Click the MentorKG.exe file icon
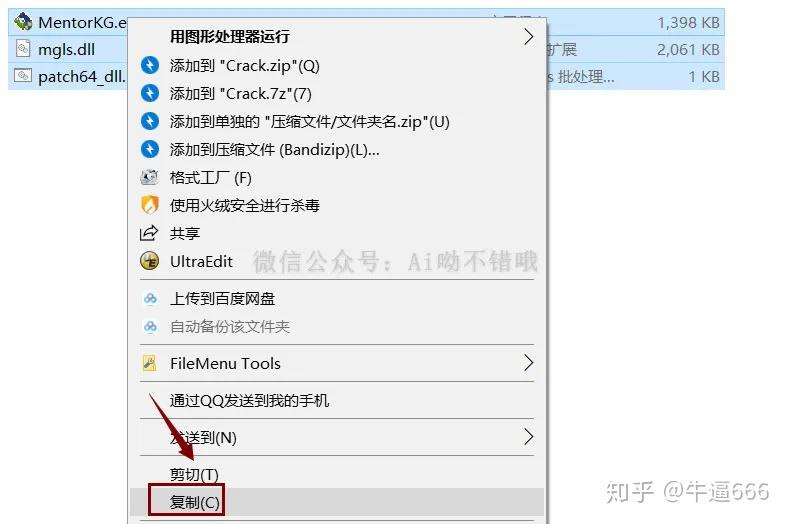789x524 pixels. point(23,22)
